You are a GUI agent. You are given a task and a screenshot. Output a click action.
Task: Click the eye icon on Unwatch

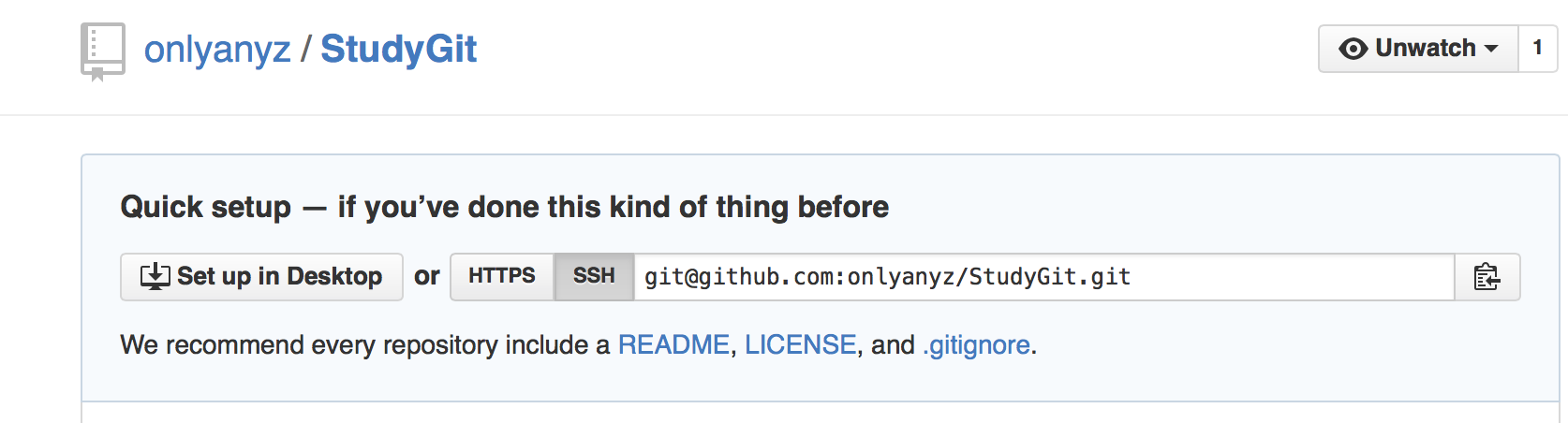pos(1353,49)
